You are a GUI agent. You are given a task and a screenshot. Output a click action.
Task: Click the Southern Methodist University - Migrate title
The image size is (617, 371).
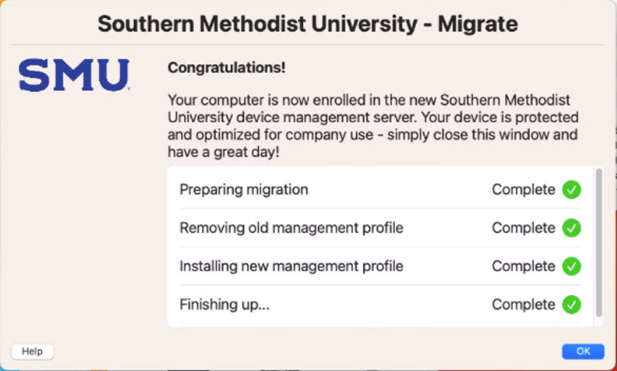pos(308,24)
